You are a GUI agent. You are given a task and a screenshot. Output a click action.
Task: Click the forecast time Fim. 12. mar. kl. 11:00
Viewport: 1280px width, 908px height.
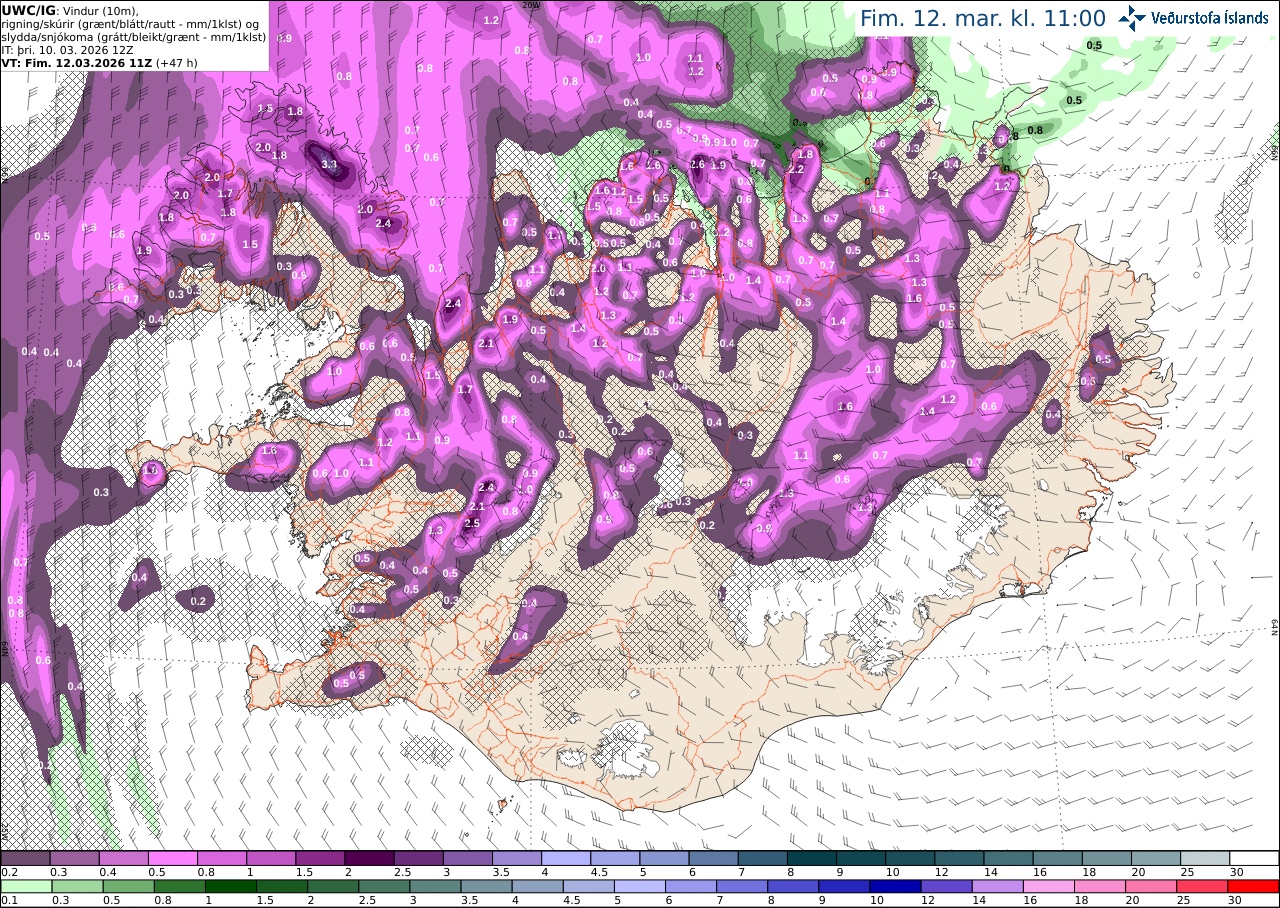[x=983, y=18]
